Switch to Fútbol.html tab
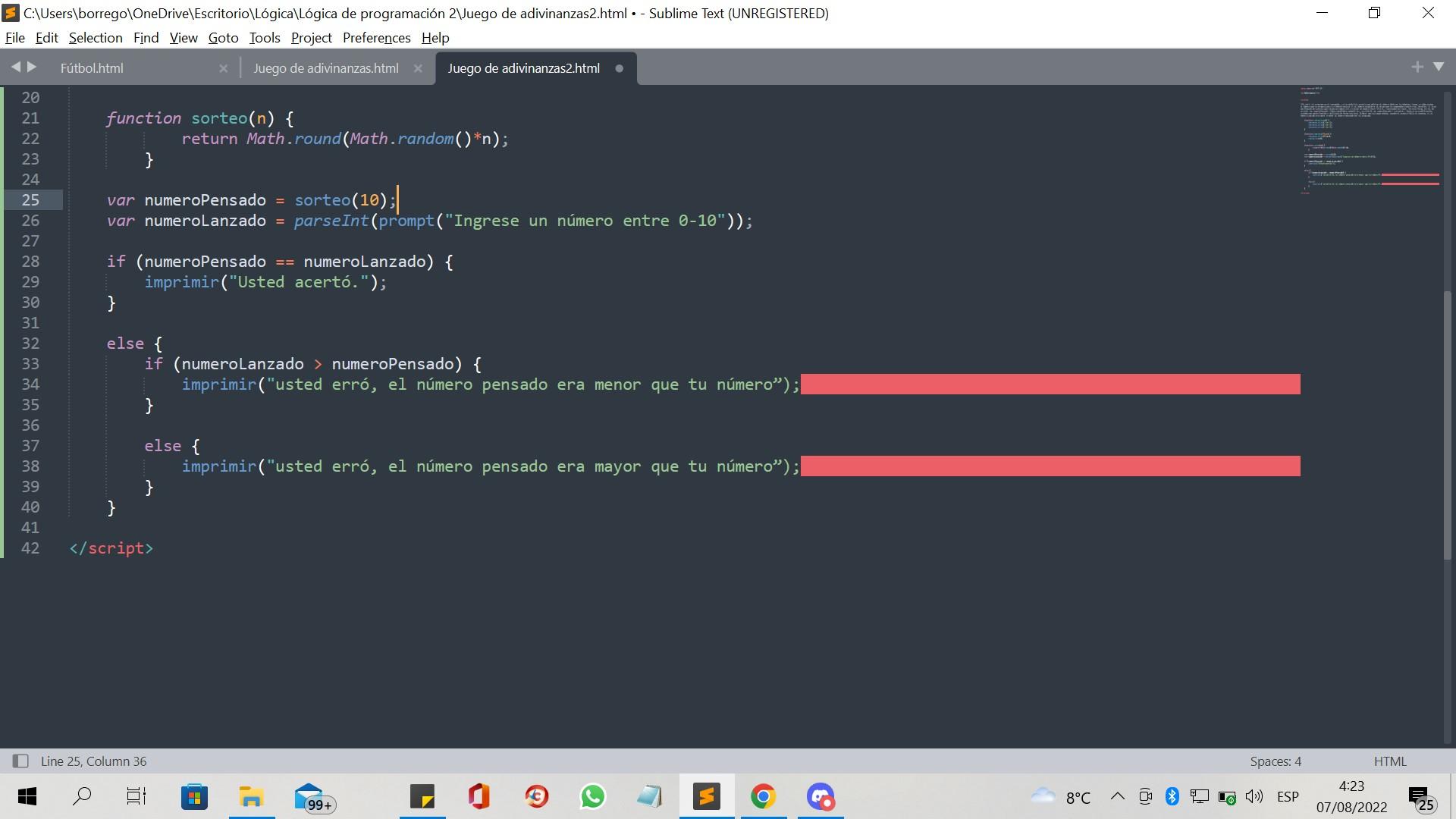 click(x=91, y=68)
